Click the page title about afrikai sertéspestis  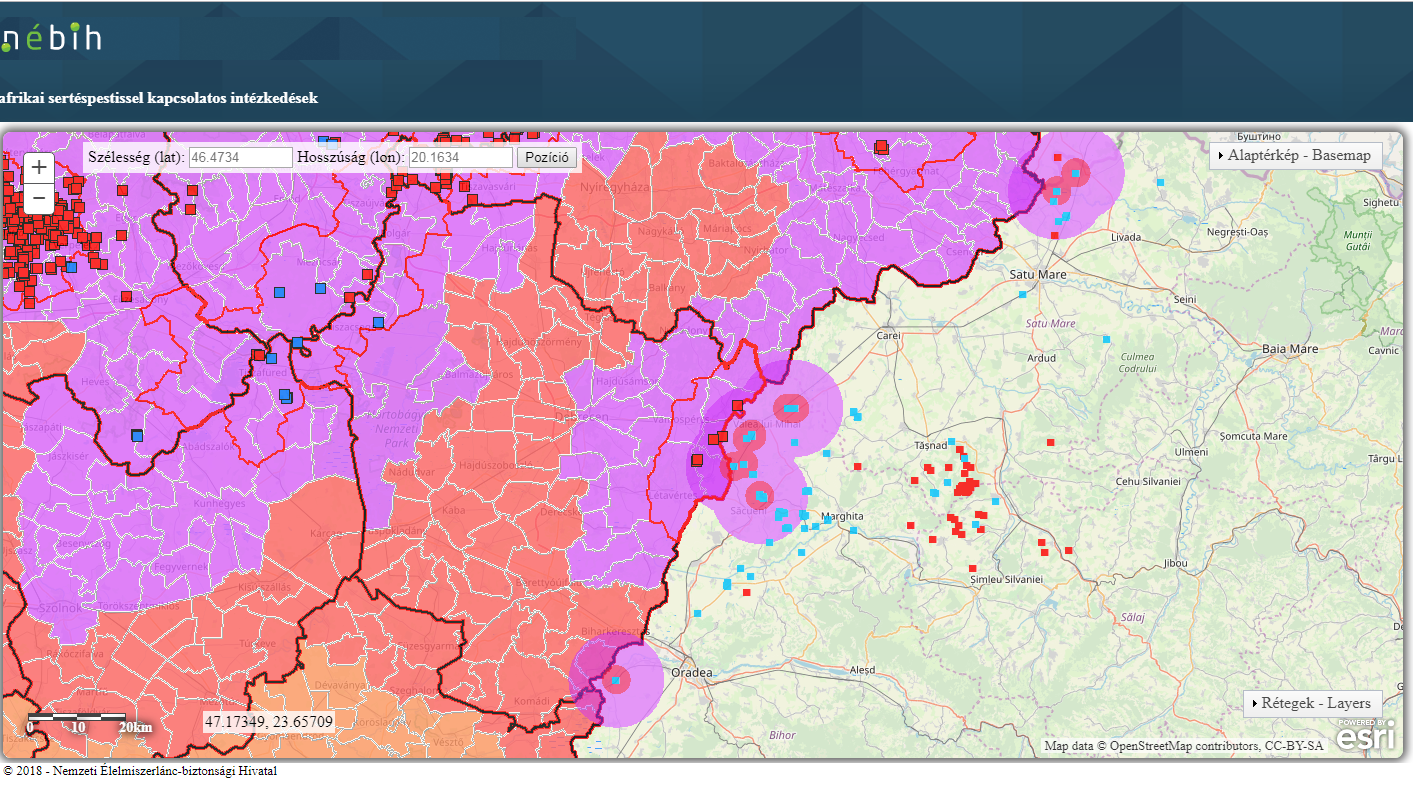coord(160,98)
